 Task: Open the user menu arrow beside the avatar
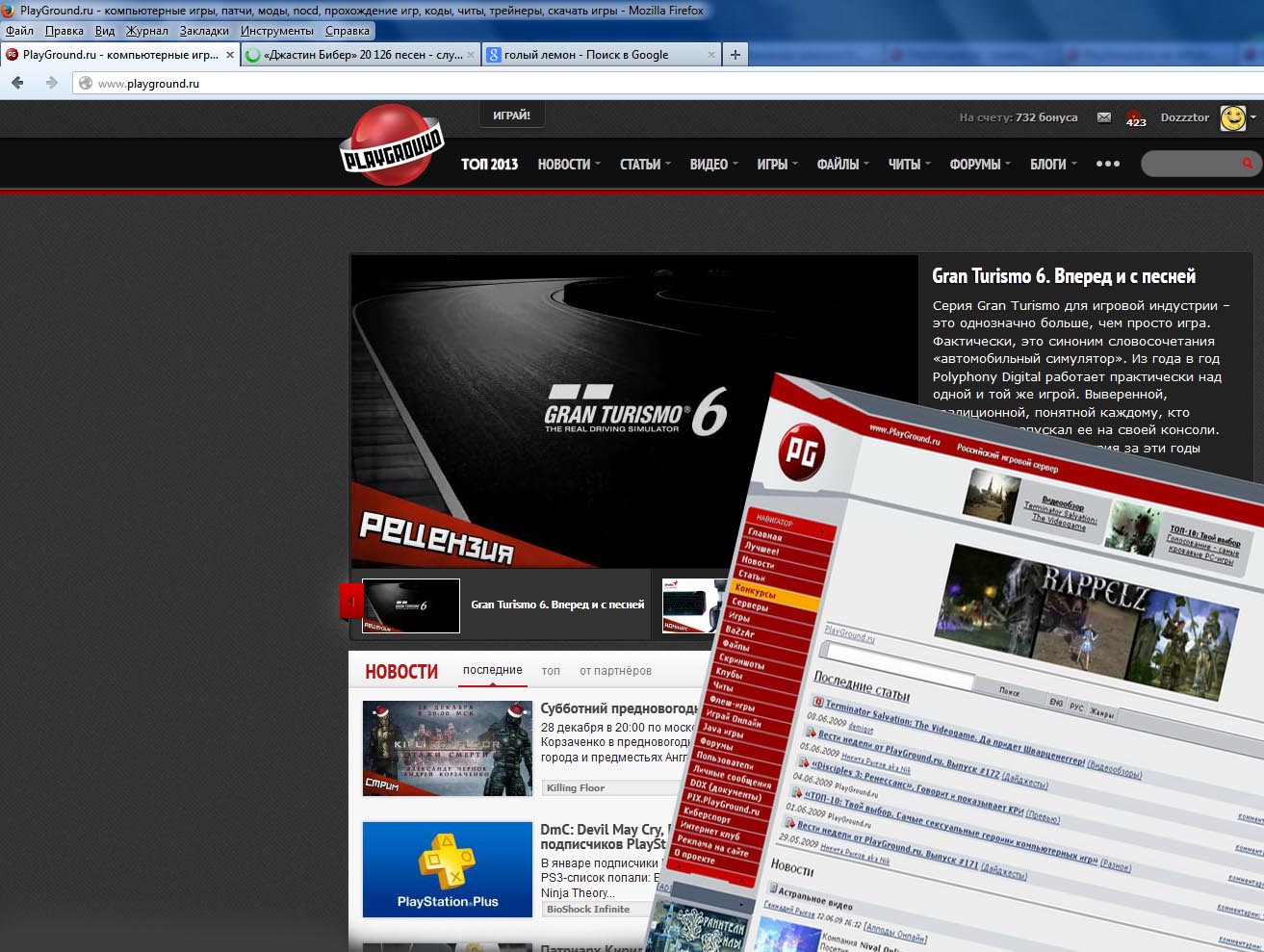[1252, 117]
